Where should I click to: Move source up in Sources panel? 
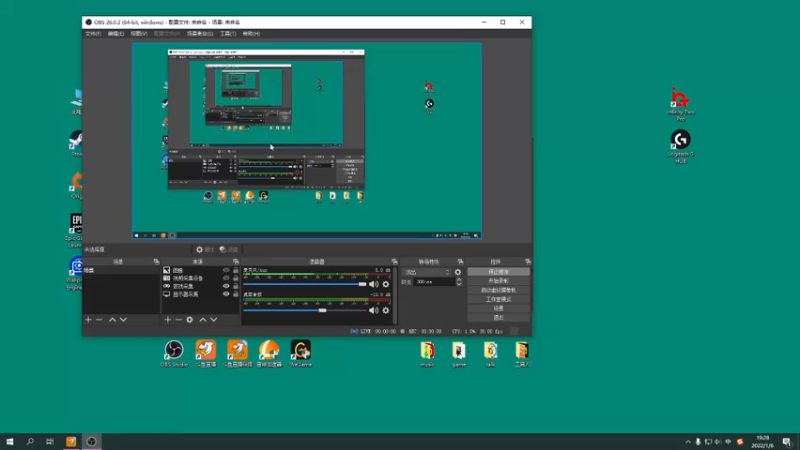[x=203, y=319]
